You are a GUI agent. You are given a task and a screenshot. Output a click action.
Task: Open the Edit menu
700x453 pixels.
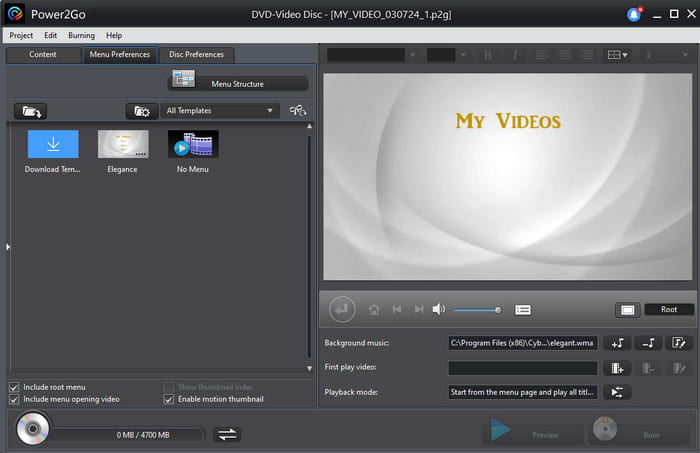pos(50,35)
